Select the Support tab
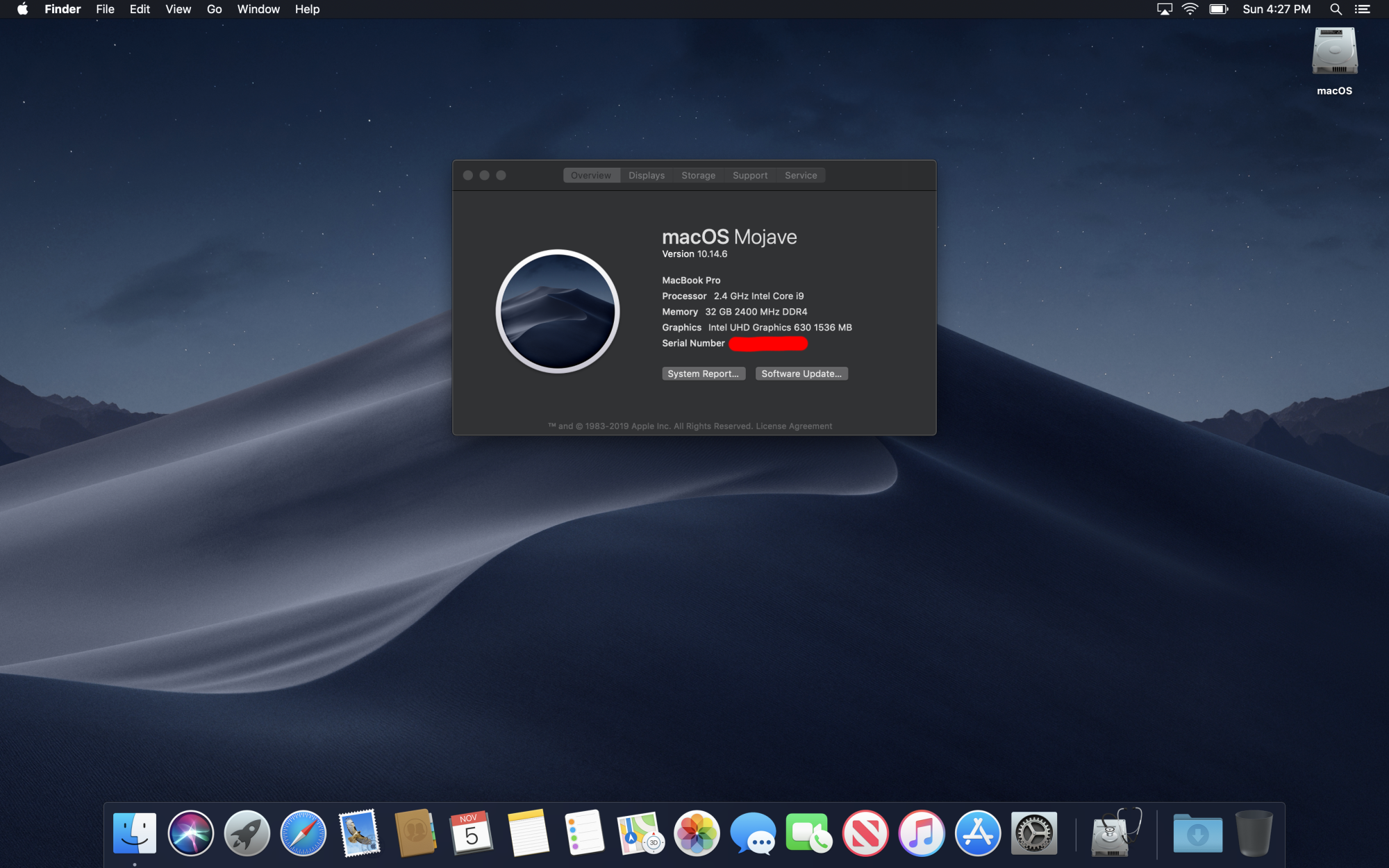The image size is (1389, 868). [750, 176]
